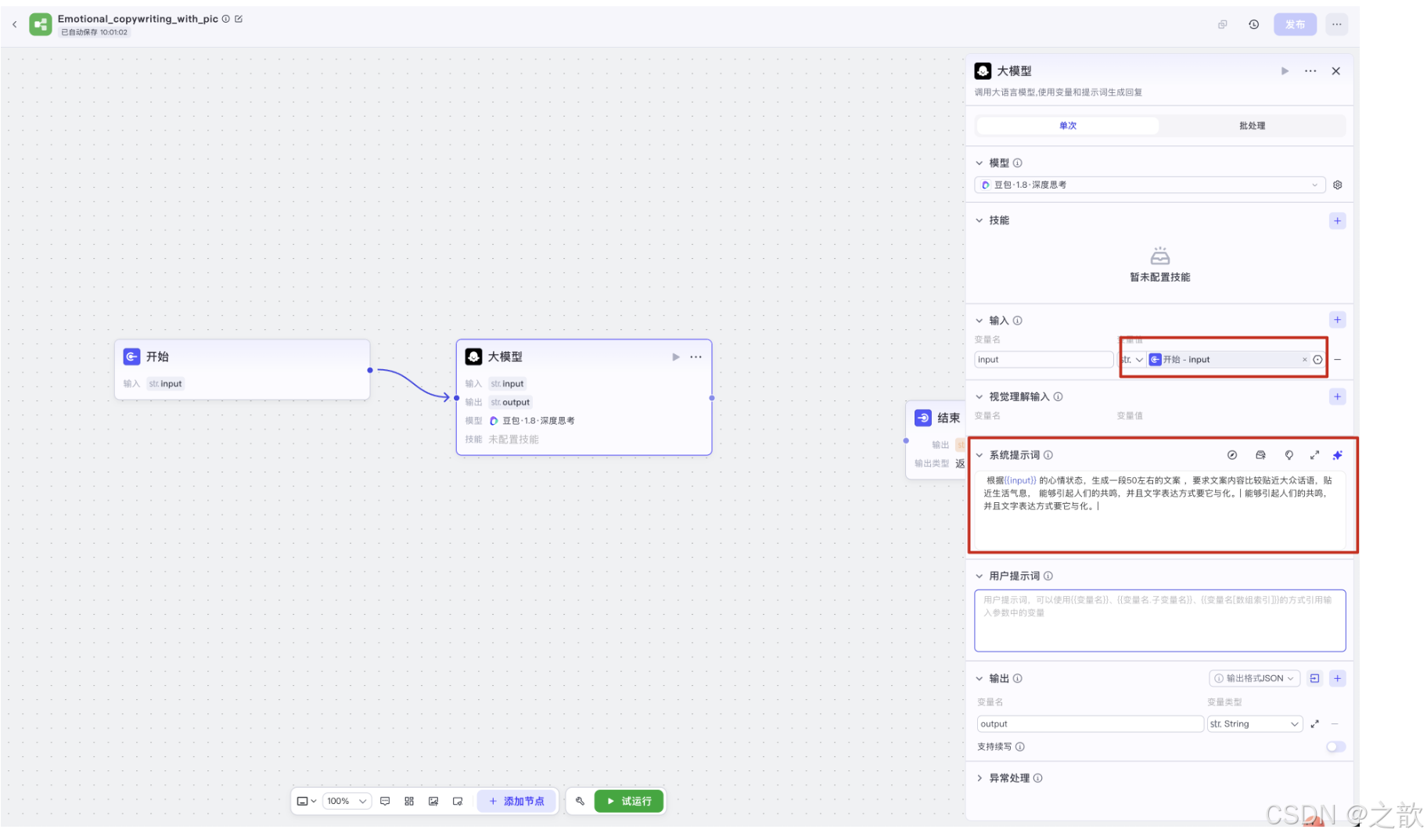This screenshot has height=840, width=1427.
Task: Show info tooltip for 视觉理解输入
Action: tap(1058, 397)
